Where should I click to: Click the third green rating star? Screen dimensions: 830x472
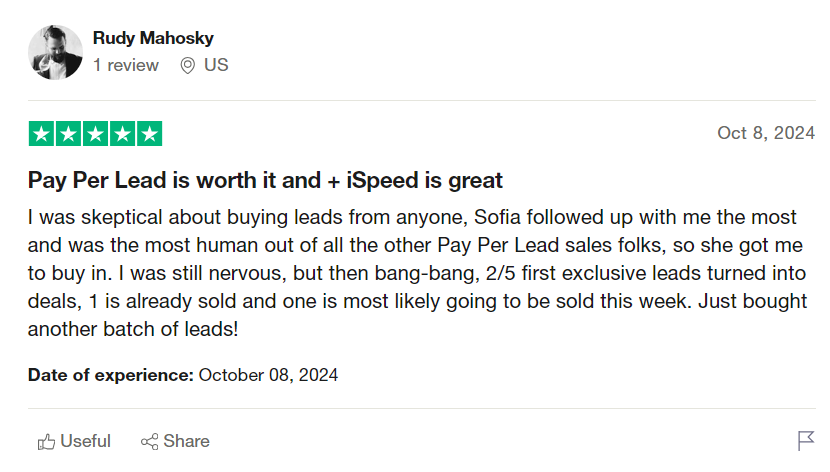pyautogui.click(x=95, y=134)
